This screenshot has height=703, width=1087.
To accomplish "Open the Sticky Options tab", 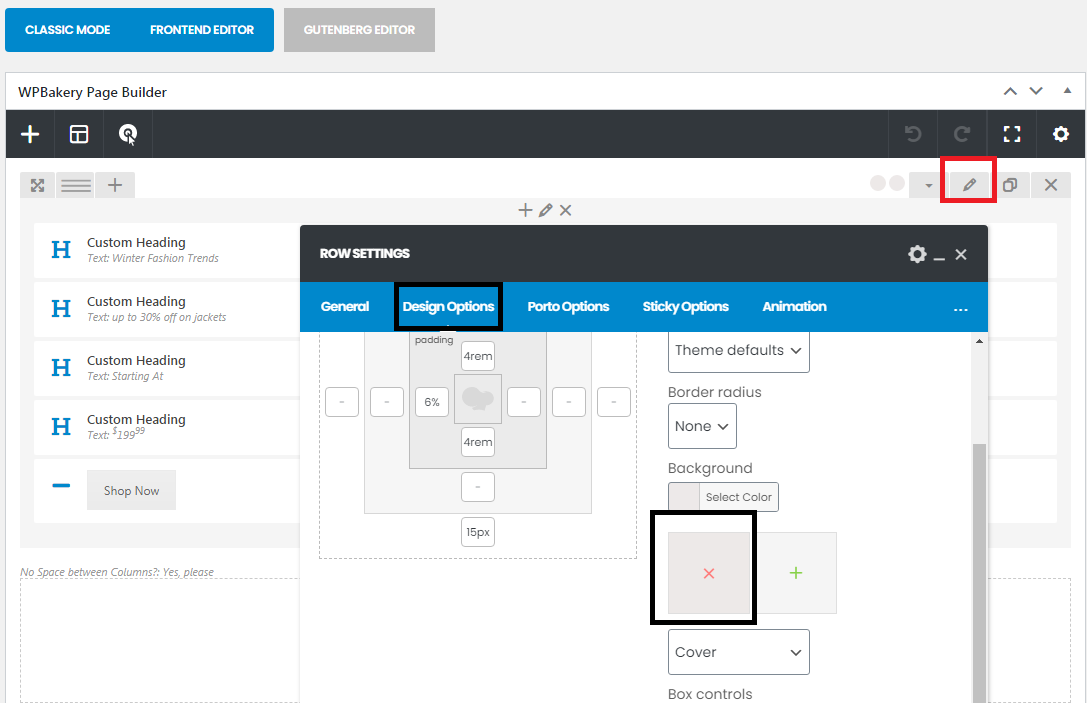I will [686, 306].
